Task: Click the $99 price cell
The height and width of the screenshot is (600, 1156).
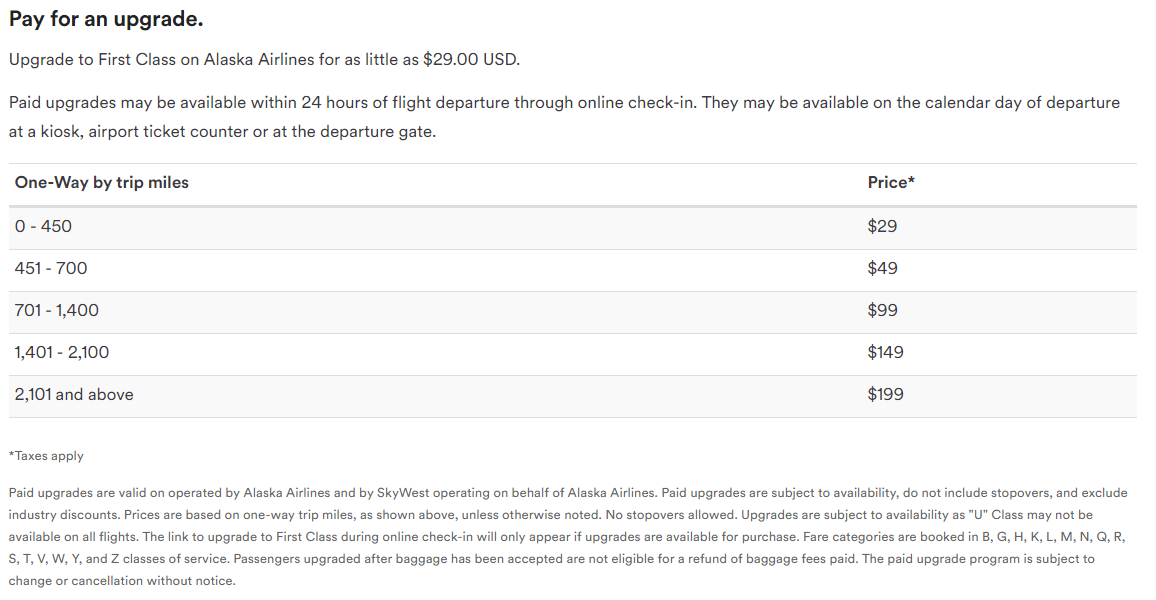Action: [883, 311]
